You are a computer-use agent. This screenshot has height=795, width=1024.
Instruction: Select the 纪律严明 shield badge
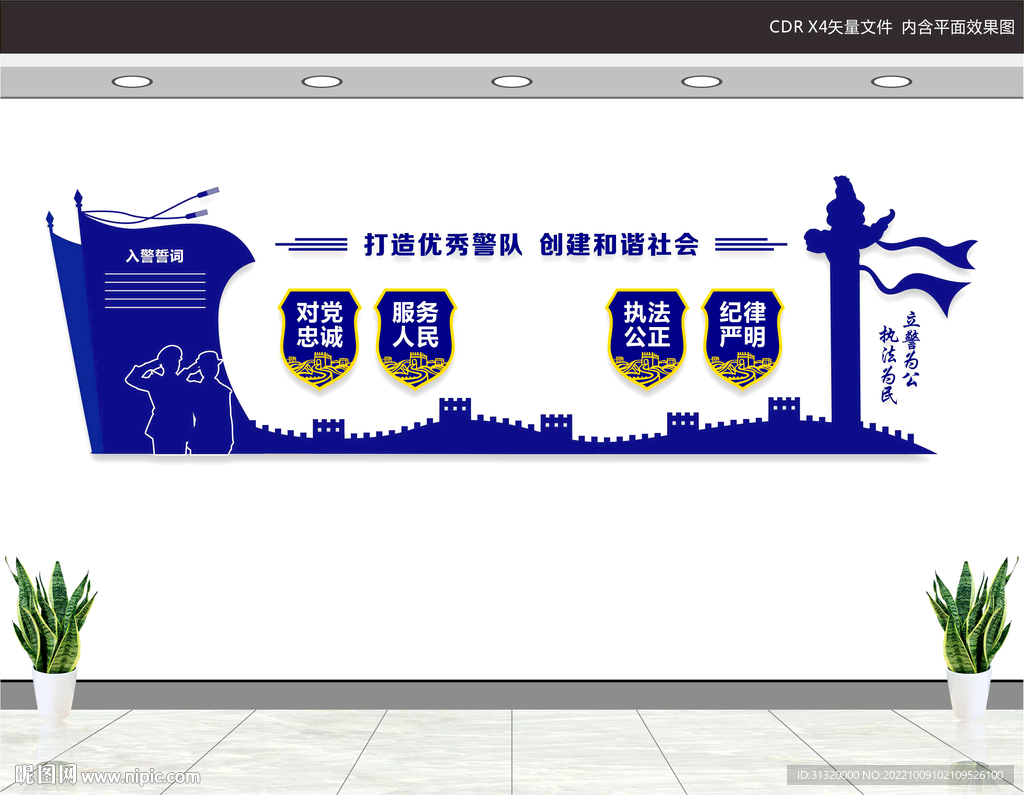(743, 338)
